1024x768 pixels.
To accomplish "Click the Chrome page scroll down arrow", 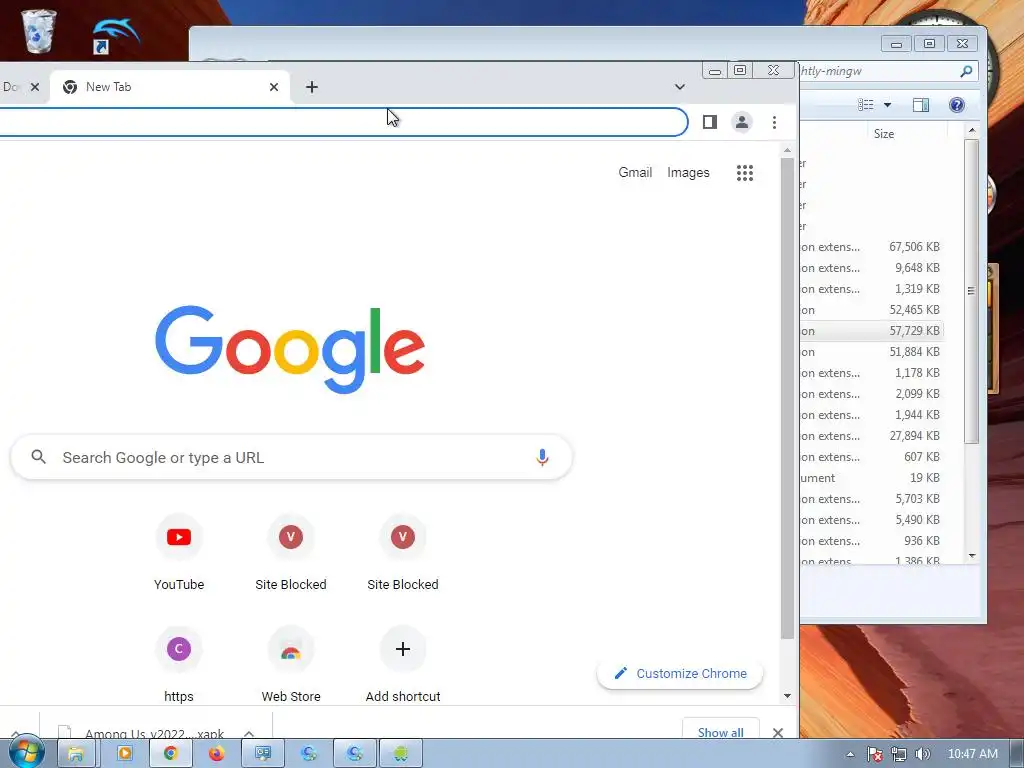I will coord(787,696).
